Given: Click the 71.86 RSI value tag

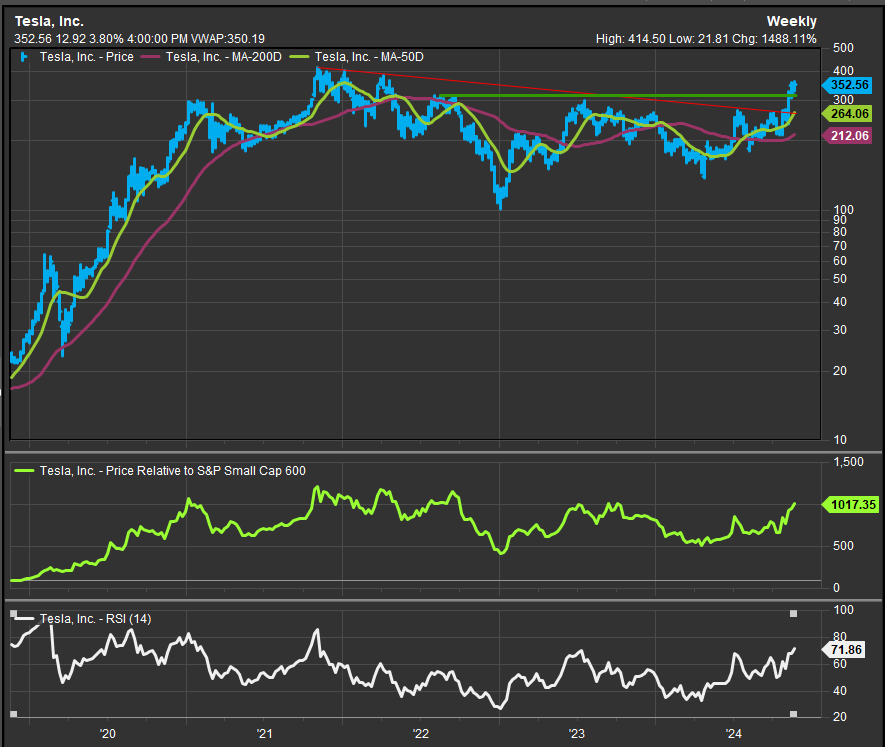Looking at the screenshot, I should pyautogui.click(x=844, y=650).
